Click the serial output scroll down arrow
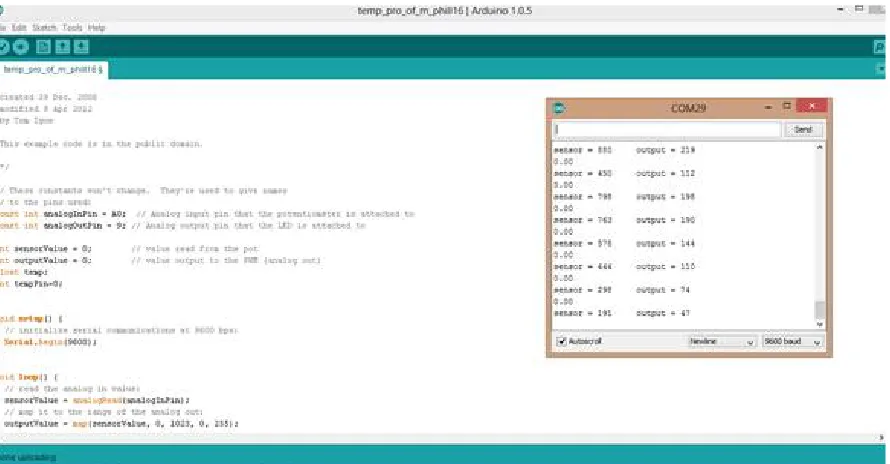890x464 pixels. click(x=819, y=324)
